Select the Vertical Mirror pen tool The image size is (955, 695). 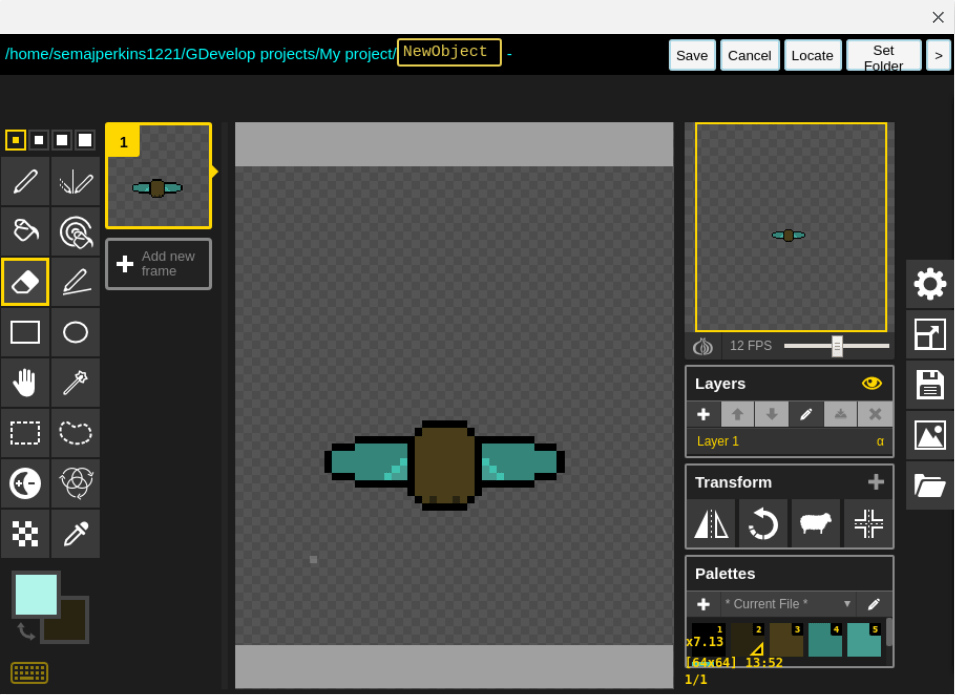pos(75,181)
